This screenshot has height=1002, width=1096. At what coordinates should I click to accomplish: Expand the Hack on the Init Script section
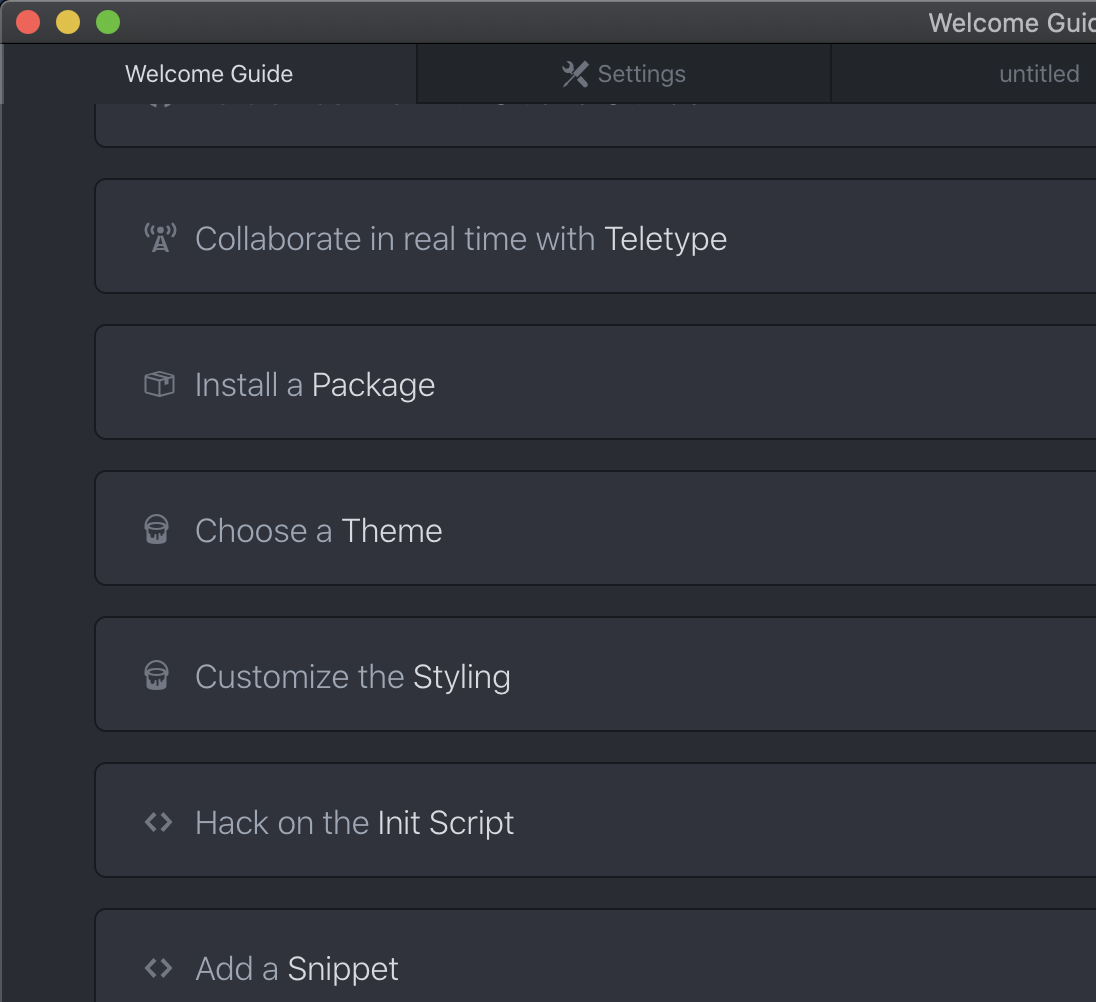pos(355,823)
